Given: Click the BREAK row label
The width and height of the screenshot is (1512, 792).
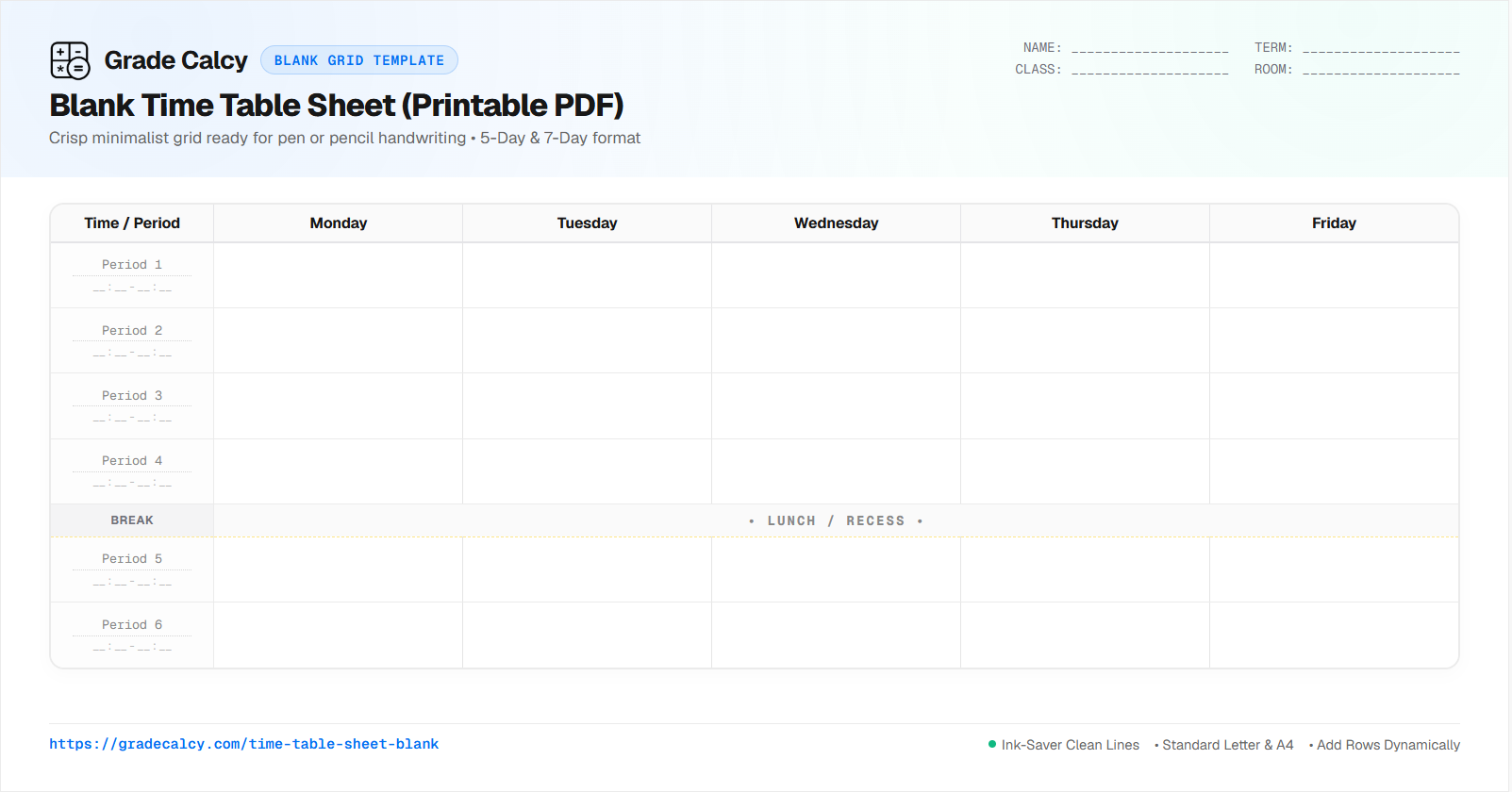Looking at the screenshot, I should coord(132,520).
